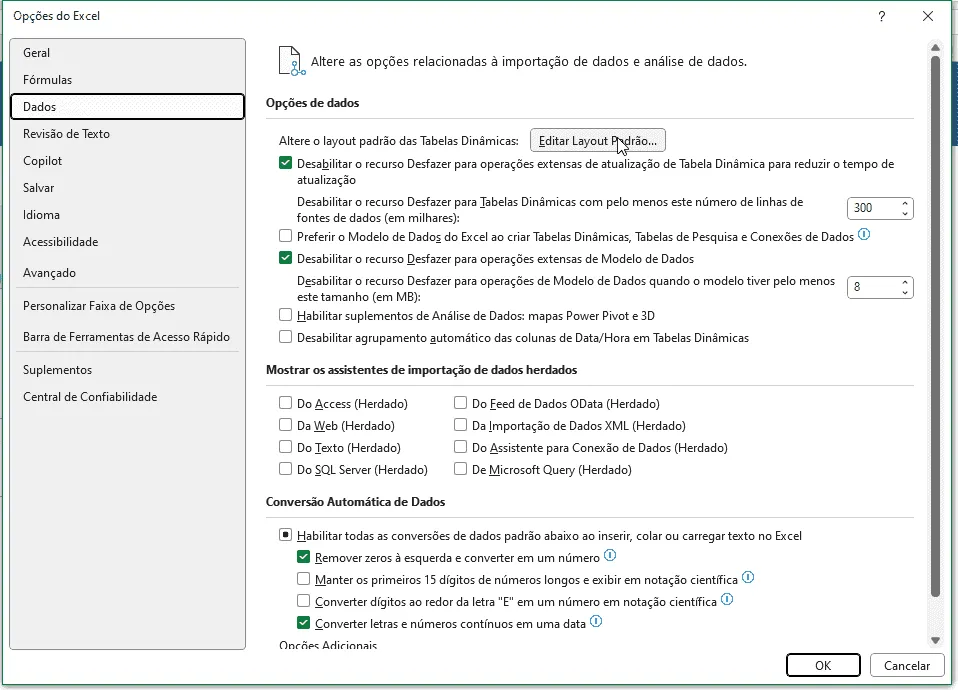
Task: Click info icon next to Manter os primeiros 15 dígitos
Action: pyautogui.click(x=748, y=578)
